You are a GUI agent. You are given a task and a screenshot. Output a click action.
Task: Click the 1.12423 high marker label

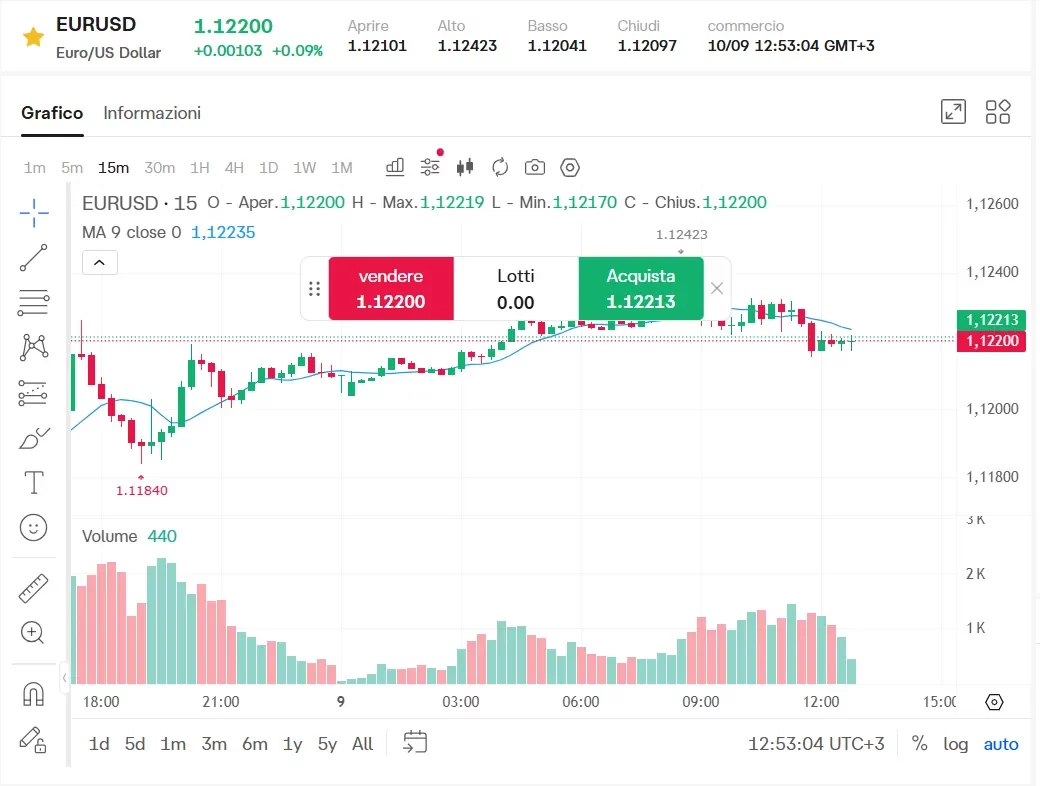coord(682,234)
